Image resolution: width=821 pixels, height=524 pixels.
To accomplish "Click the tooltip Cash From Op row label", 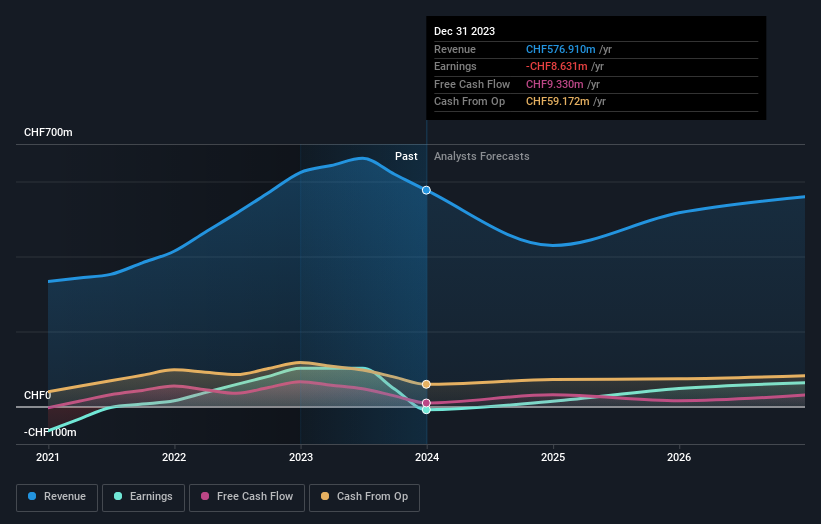I will click(470, 102).
